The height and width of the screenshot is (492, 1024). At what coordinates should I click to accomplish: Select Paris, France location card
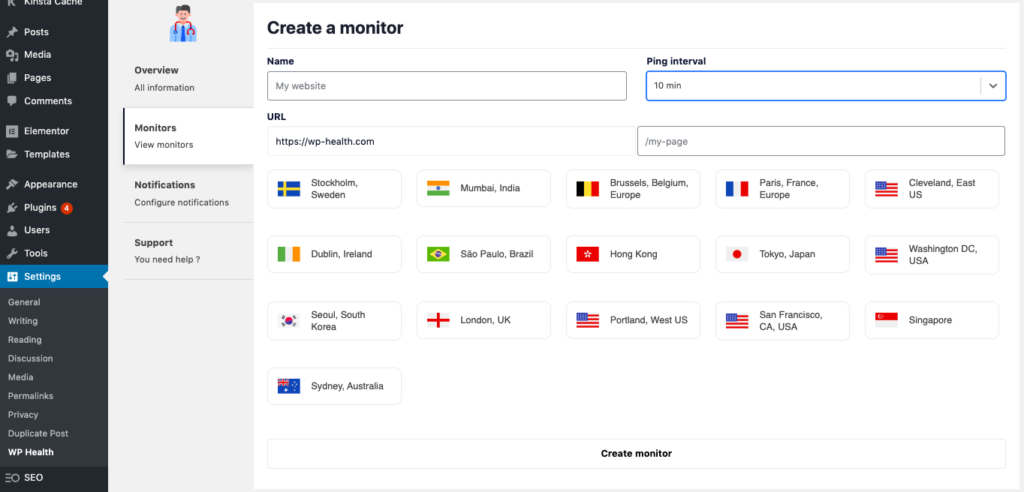tap(782, 189)
